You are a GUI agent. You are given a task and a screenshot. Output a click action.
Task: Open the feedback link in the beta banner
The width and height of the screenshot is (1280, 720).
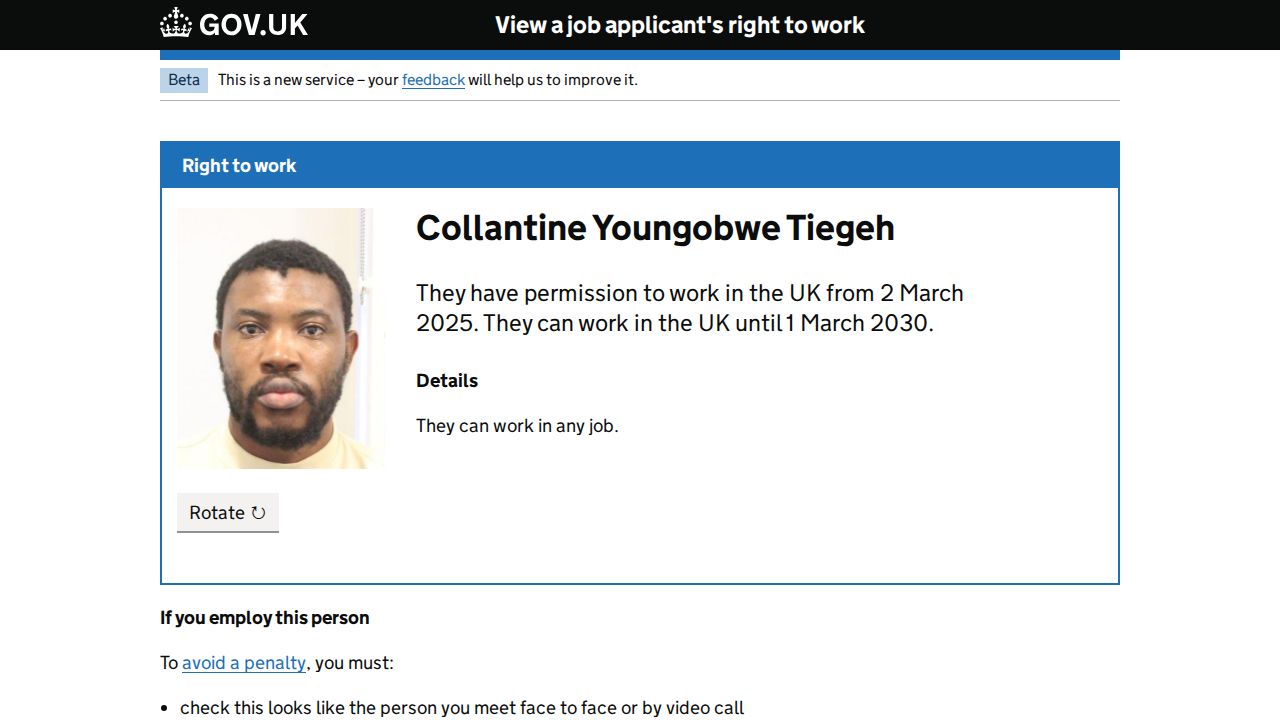[x=433, y=80]
